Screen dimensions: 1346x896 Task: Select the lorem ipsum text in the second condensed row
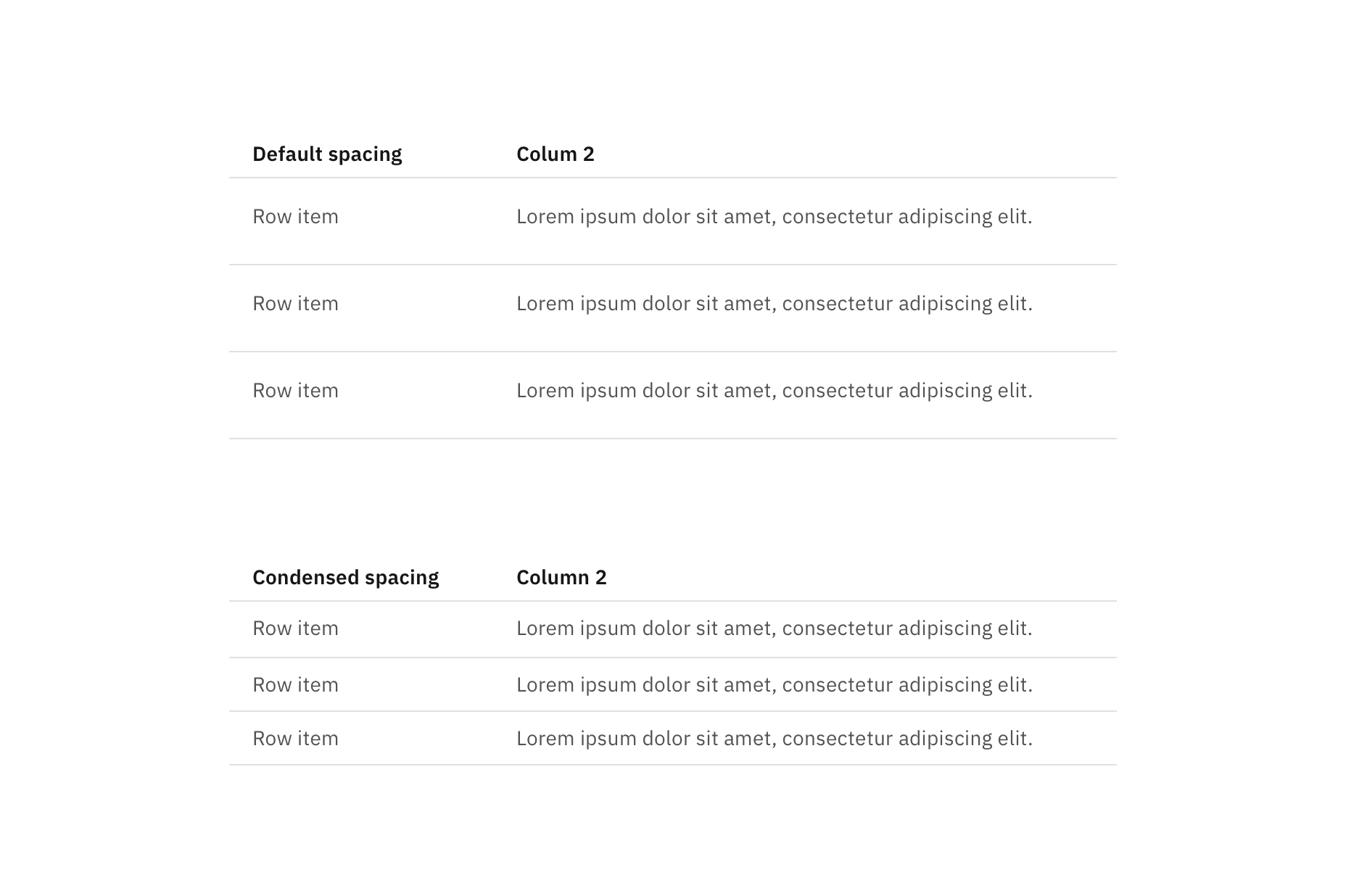click(775, 684)
